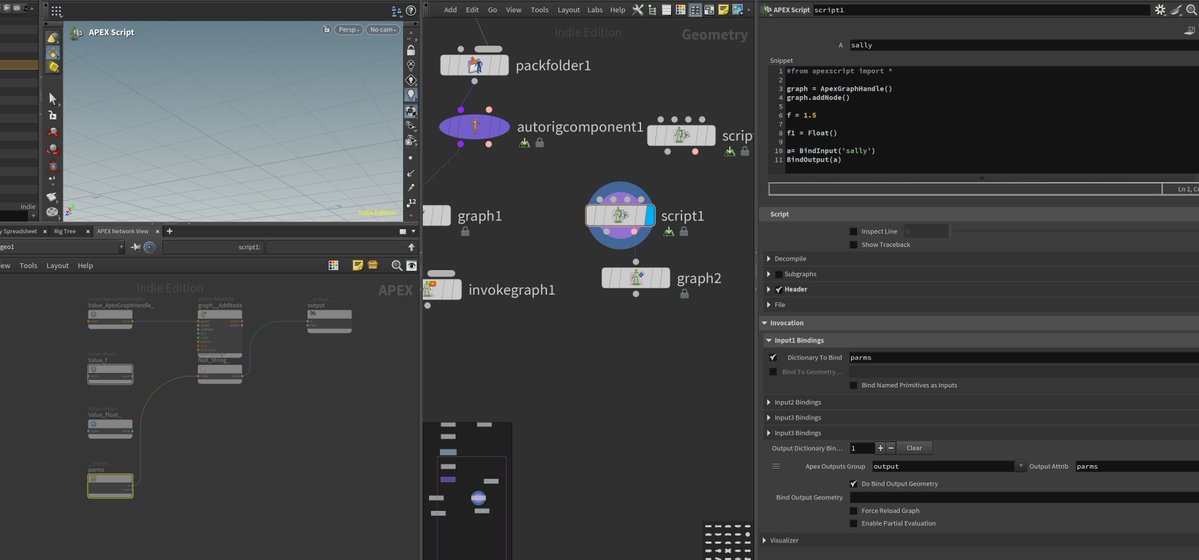
Task: Toggle the Header checkbox
Action: (779, 289)
